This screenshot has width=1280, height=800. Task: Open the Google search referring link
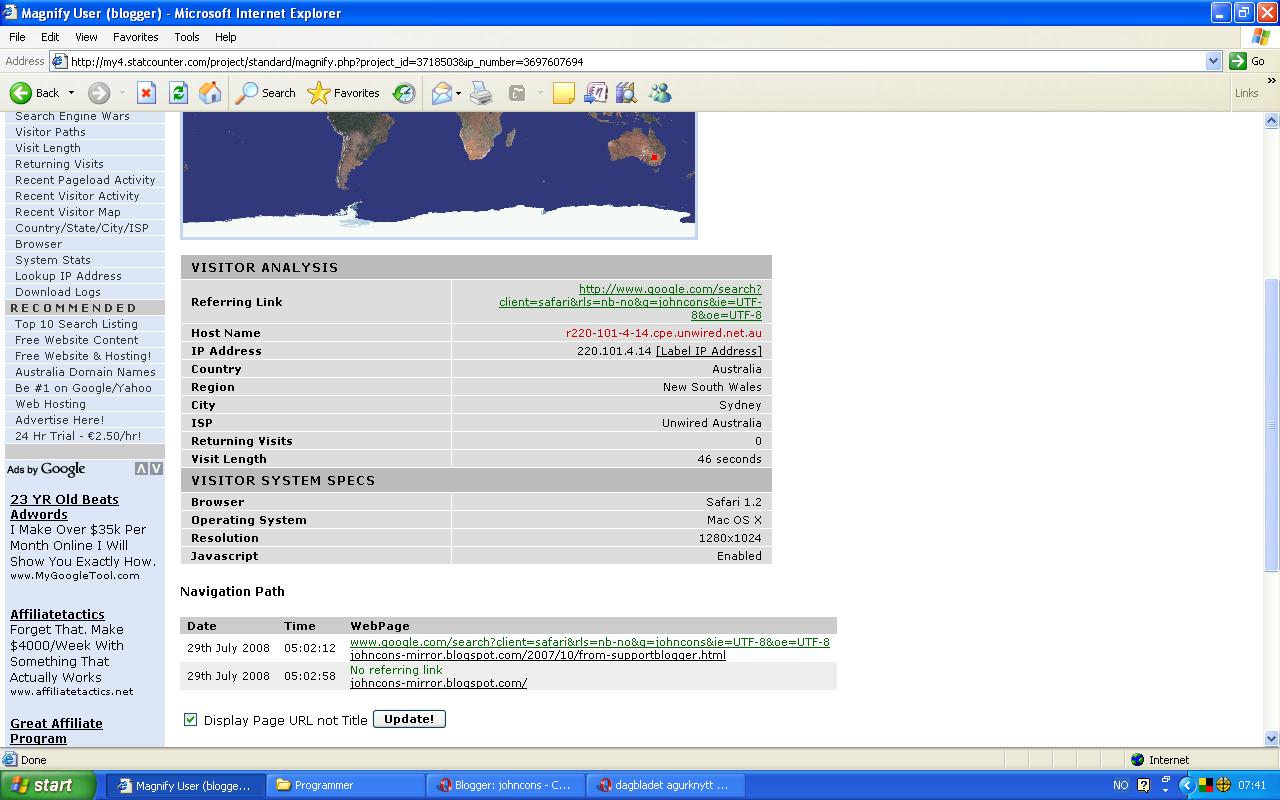click(x=630, y=302)
